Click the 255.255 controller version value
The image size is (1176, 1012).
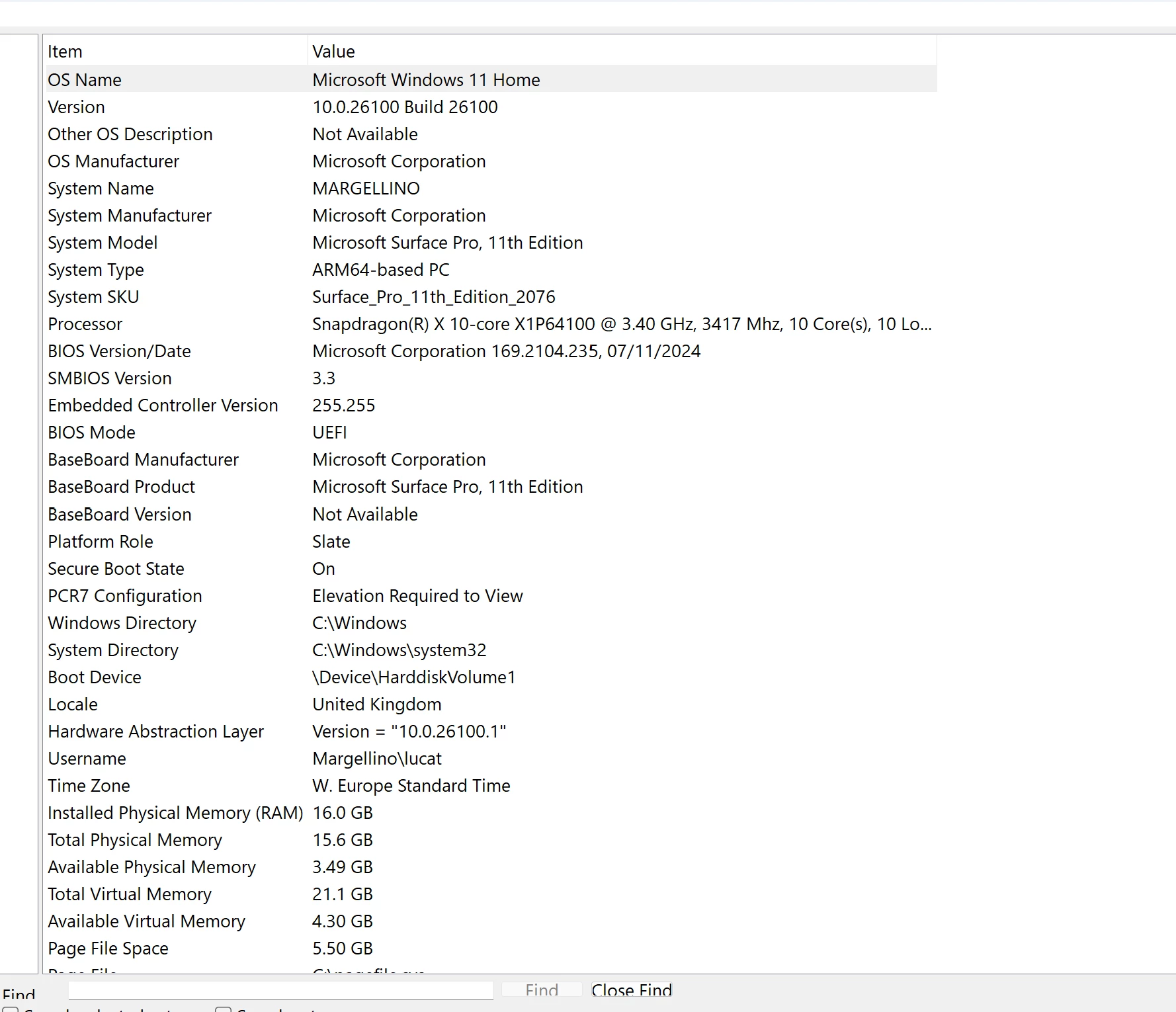click(x=344, y=405)
